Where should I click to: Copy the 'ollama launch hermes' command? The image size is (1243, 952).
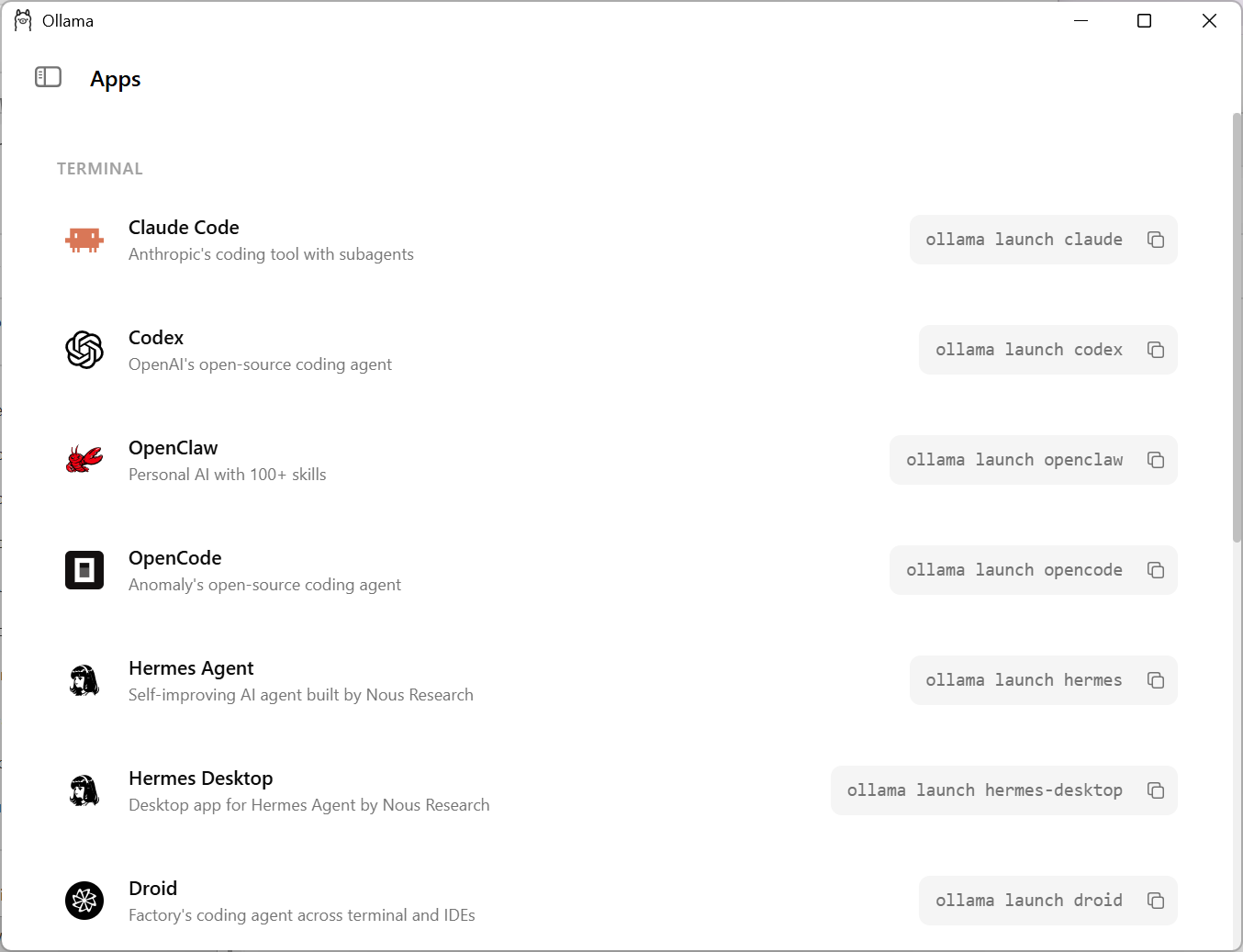tap(1156, 680)
